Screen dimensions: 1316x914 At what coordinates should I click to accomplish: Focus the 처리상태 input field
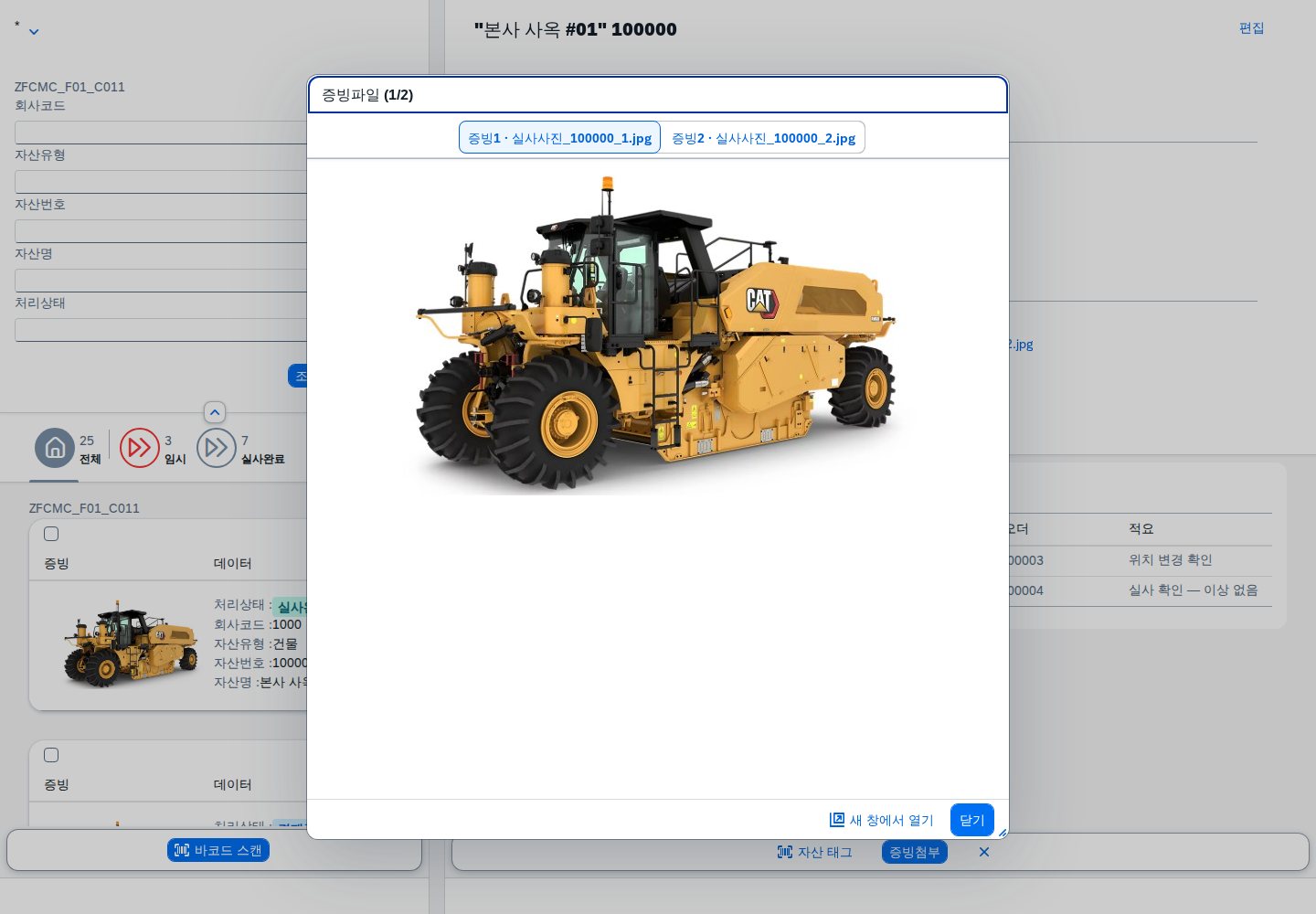(x=161, y=330)
